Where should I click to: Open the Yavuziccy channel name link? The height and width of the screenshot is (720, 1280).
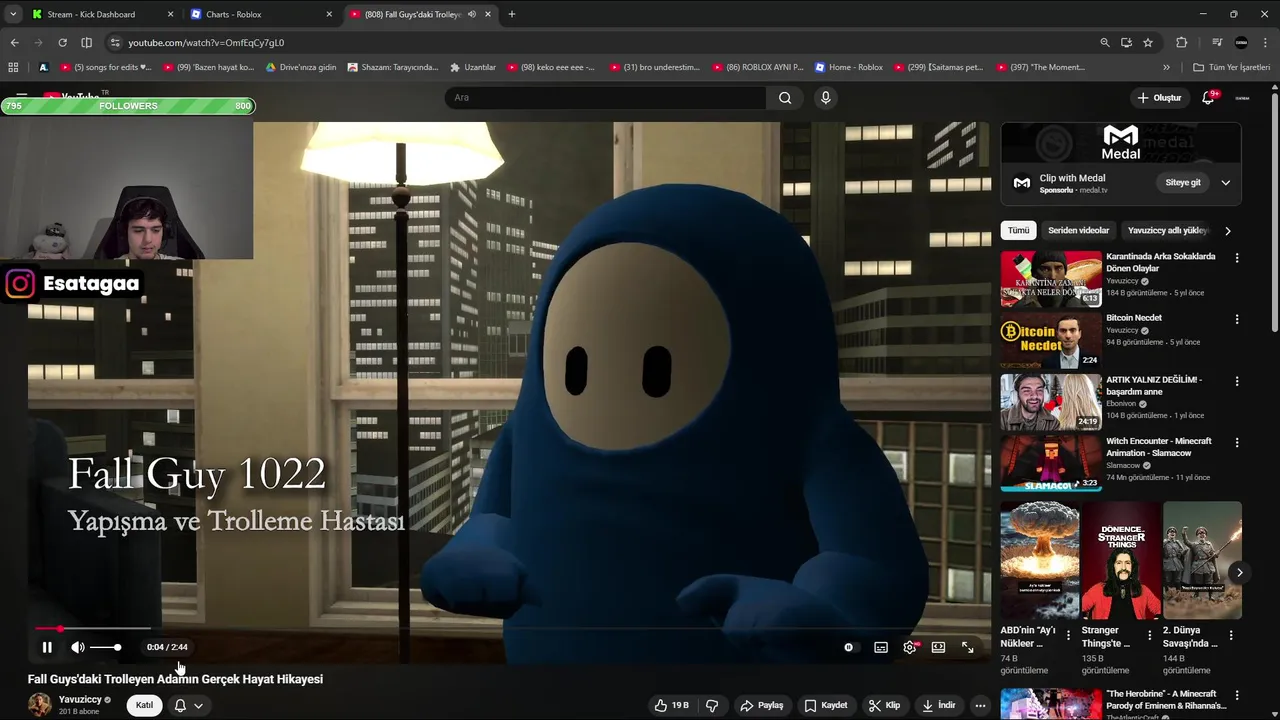(x=80, y=699)
